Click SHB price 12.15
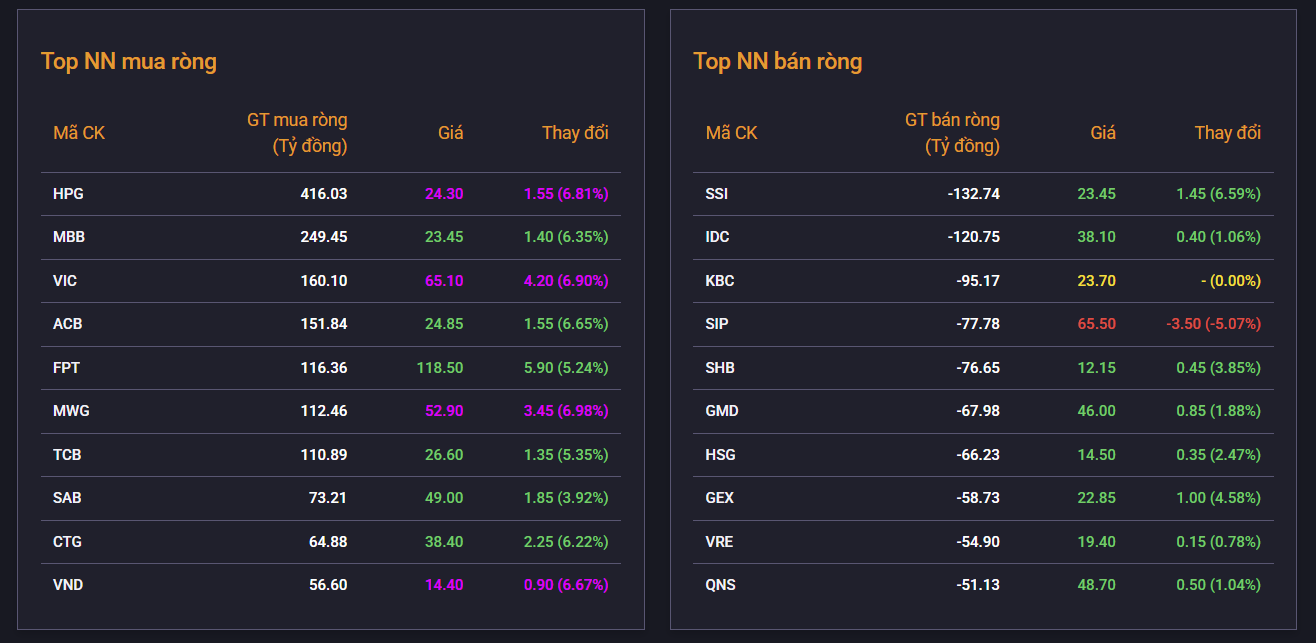This screenshot has width=1316, height=643. point(1096,368)
